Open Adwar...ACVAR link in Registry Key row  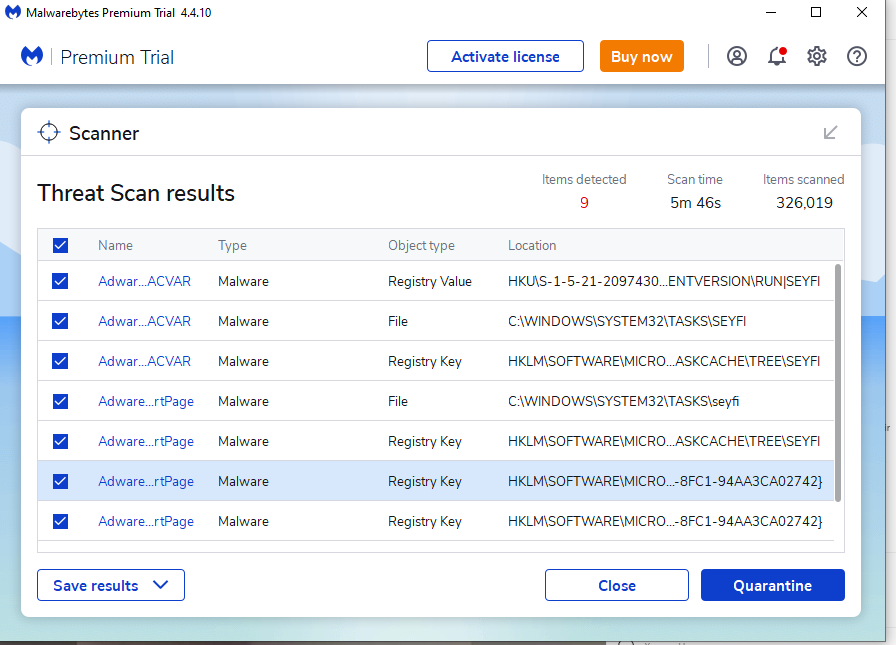click(145, 361)
